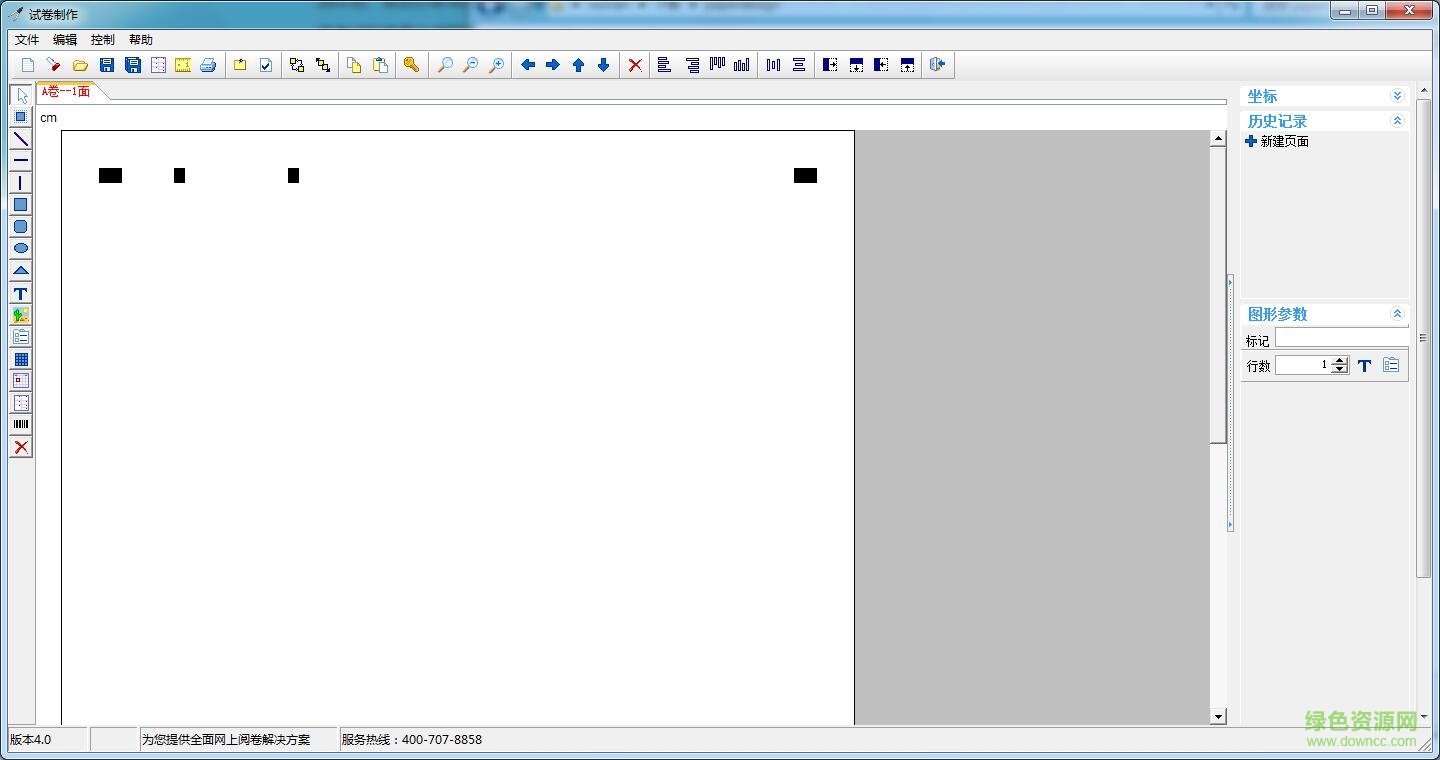Screen dimensions: 1440x760
Task: Click the save-all double floppy icon
Action: pyautogui.click(x=132, y=65)
